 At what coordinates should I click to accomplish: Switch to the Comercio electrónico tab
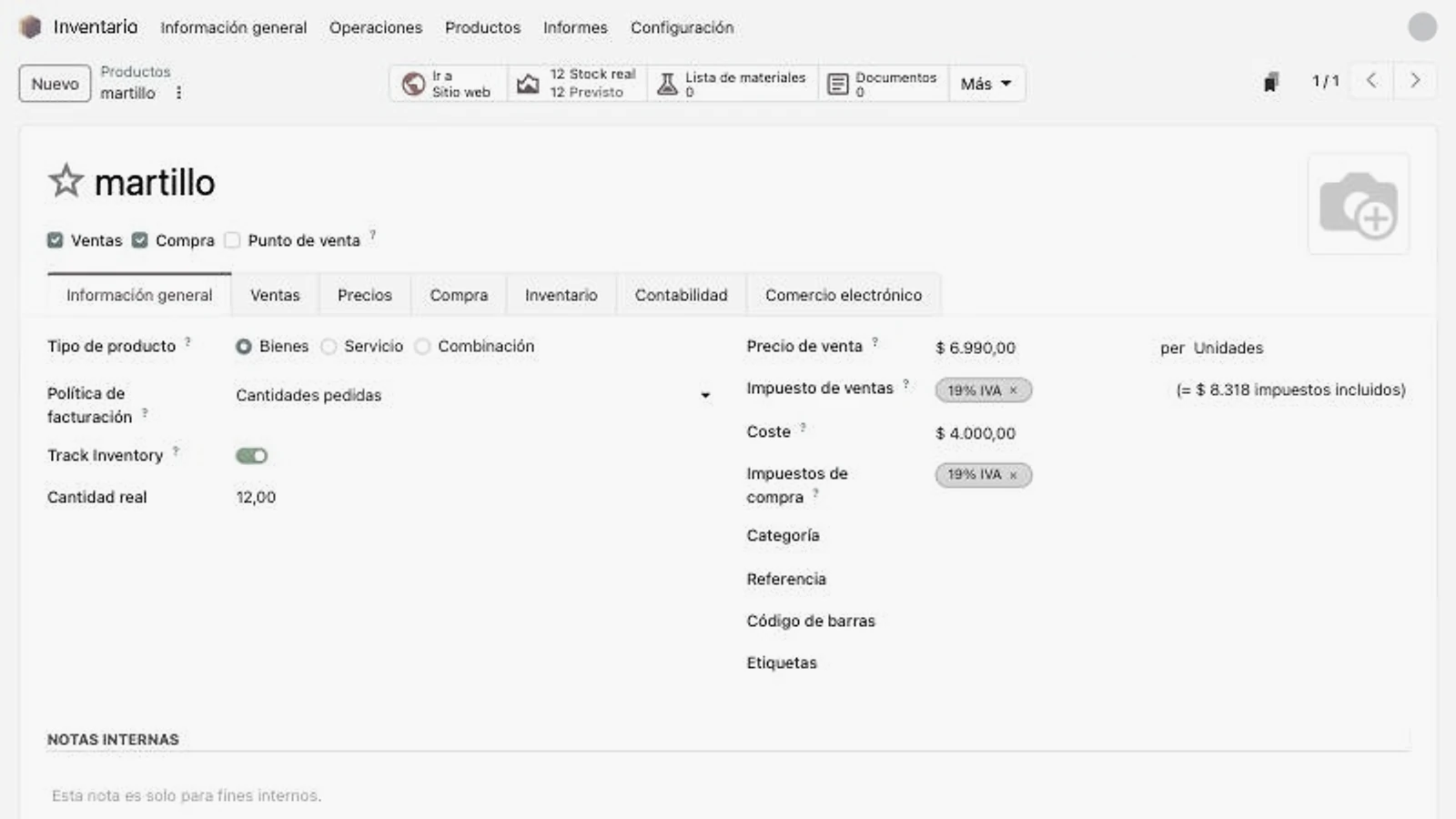844,295
